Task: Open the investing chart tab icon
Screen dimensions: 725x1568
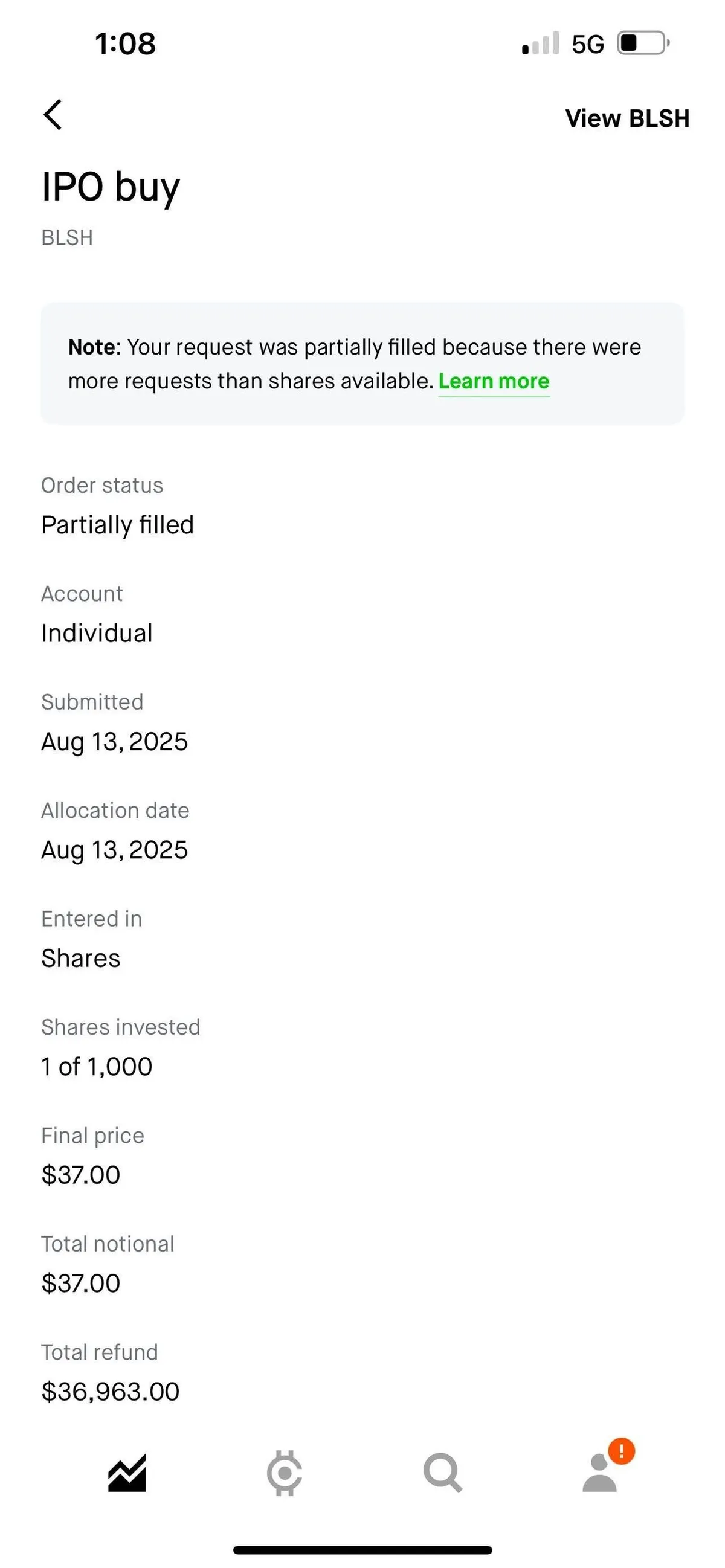Action: tap(127, 1473)
